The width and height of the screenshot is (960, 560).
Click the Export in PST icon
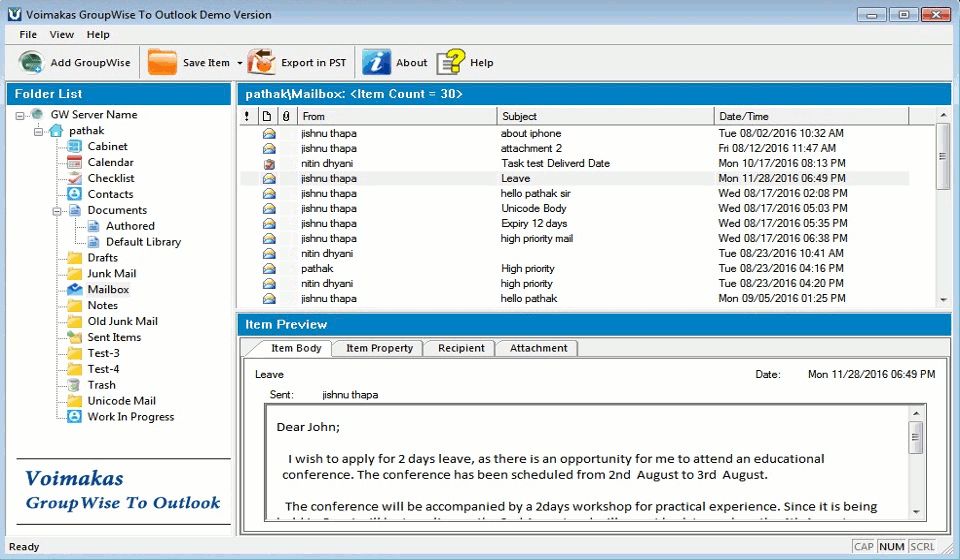pyautogui.click(x=261, y=62)
